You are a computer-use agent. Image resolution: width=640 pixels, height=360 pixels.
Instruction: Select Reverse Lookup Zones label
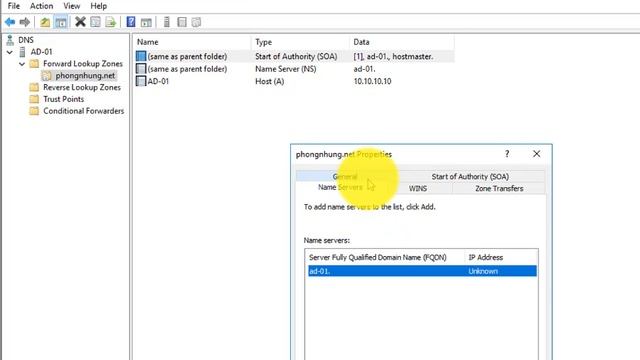pyautogui.click(x=82, y=87)
